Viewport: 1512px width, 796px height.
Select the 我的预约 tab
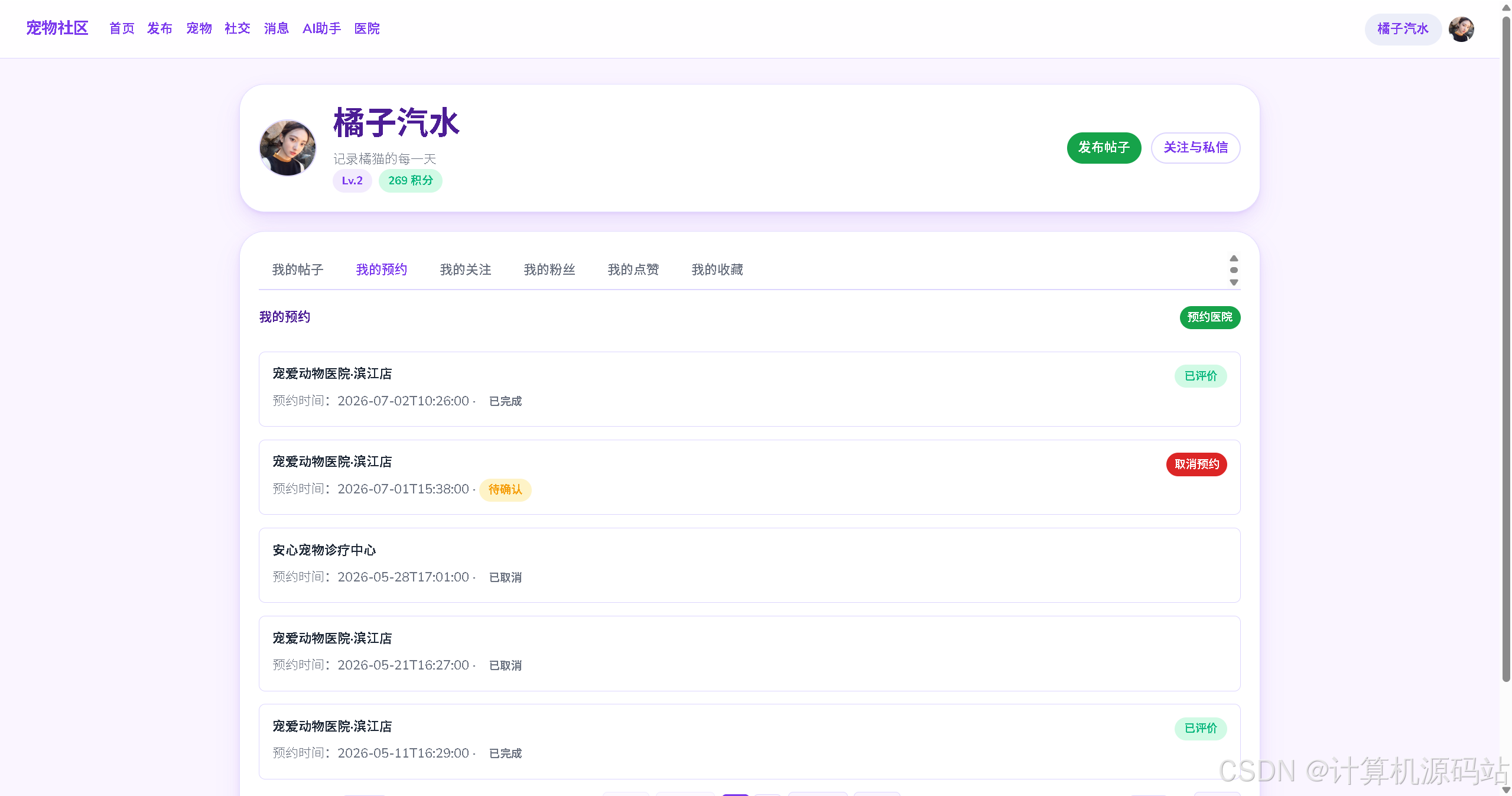point(382,269)
